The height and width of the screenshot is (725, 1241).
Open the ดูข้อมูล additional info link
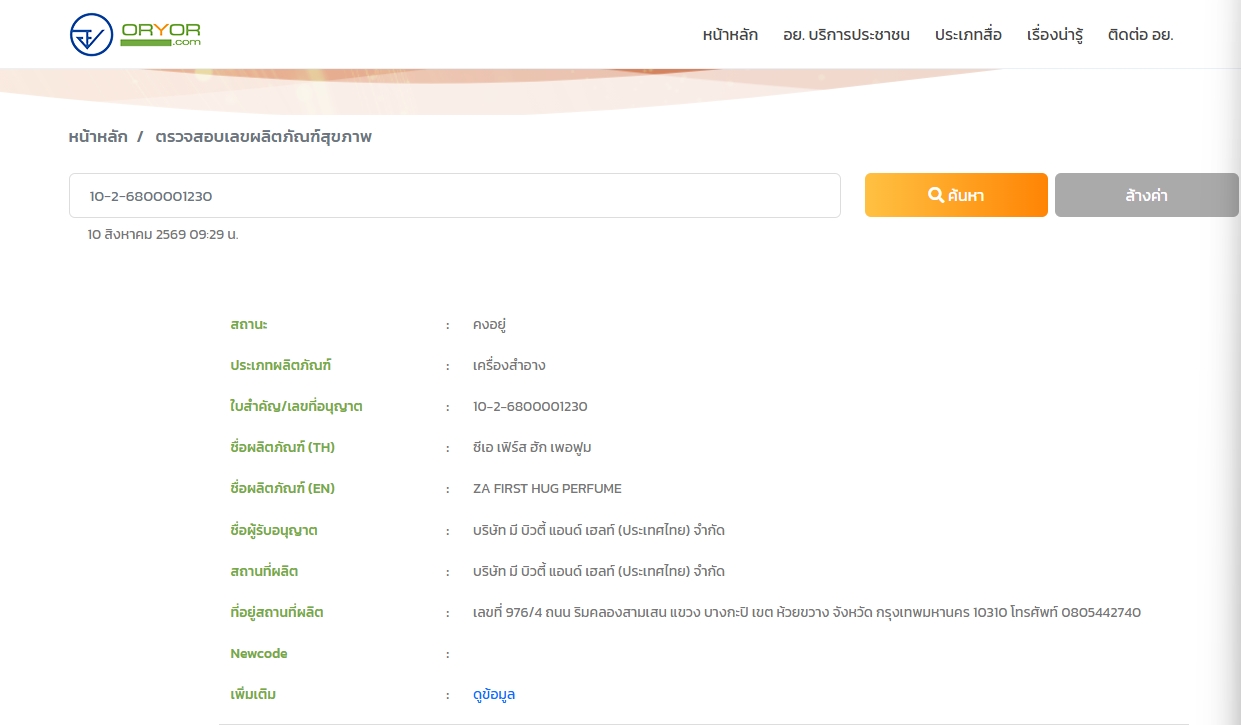494,694
